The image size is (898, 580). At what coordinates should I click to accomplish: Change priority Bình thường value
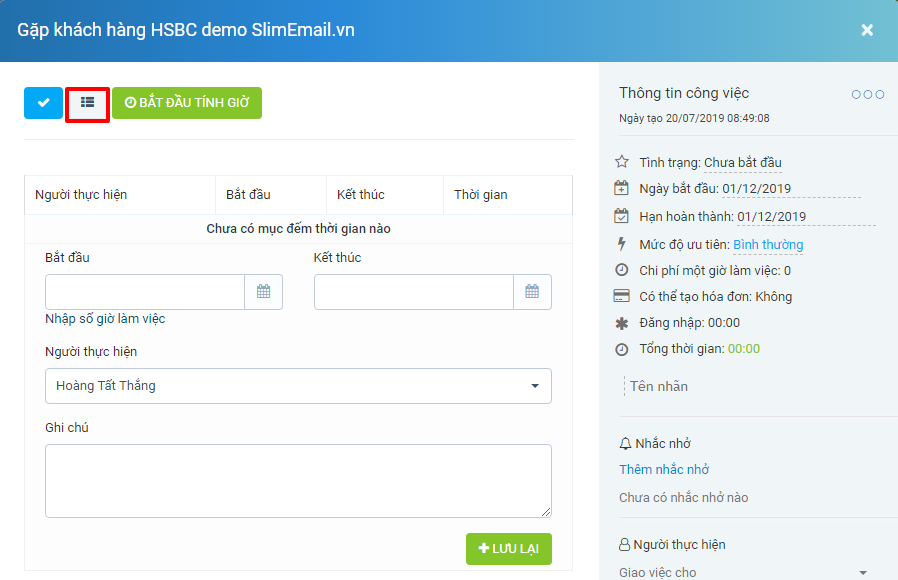(x=767, y=244)
